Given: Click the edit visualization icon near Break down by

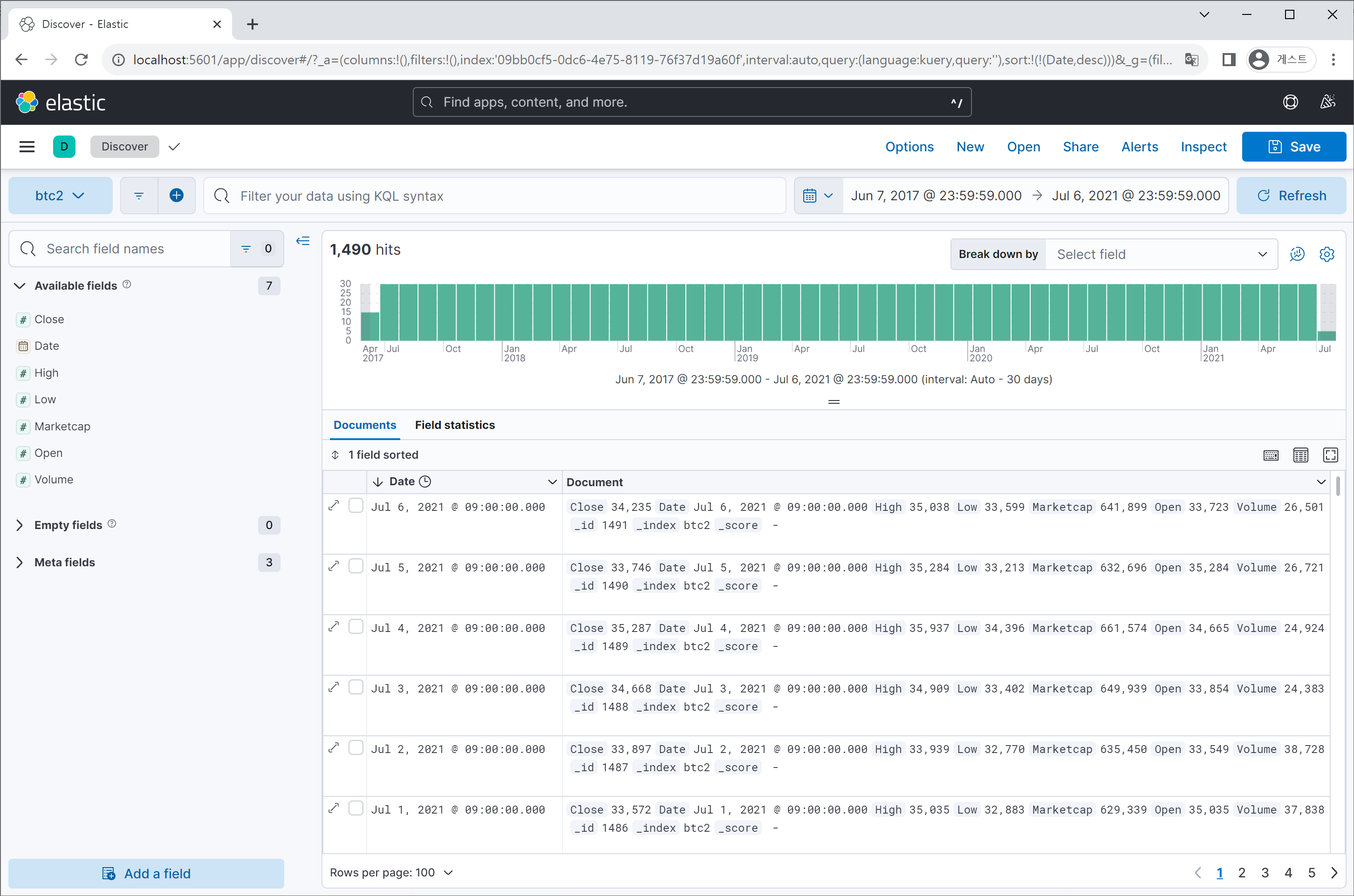Looking at the screenshot, I should tap(1297, 254).
